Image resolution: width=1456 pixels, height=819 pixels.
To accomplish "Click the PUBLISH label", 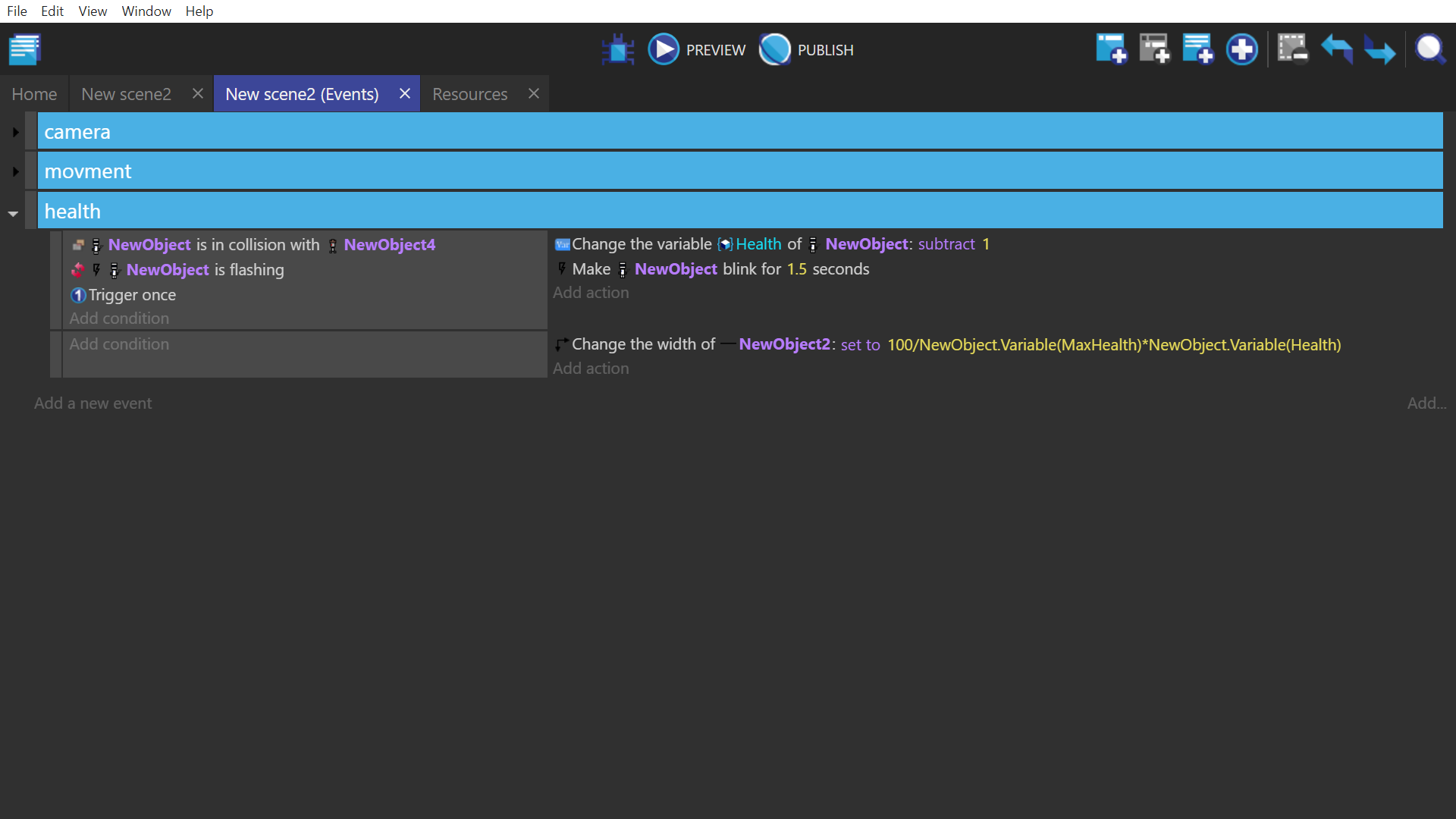I will pos(826,50).
